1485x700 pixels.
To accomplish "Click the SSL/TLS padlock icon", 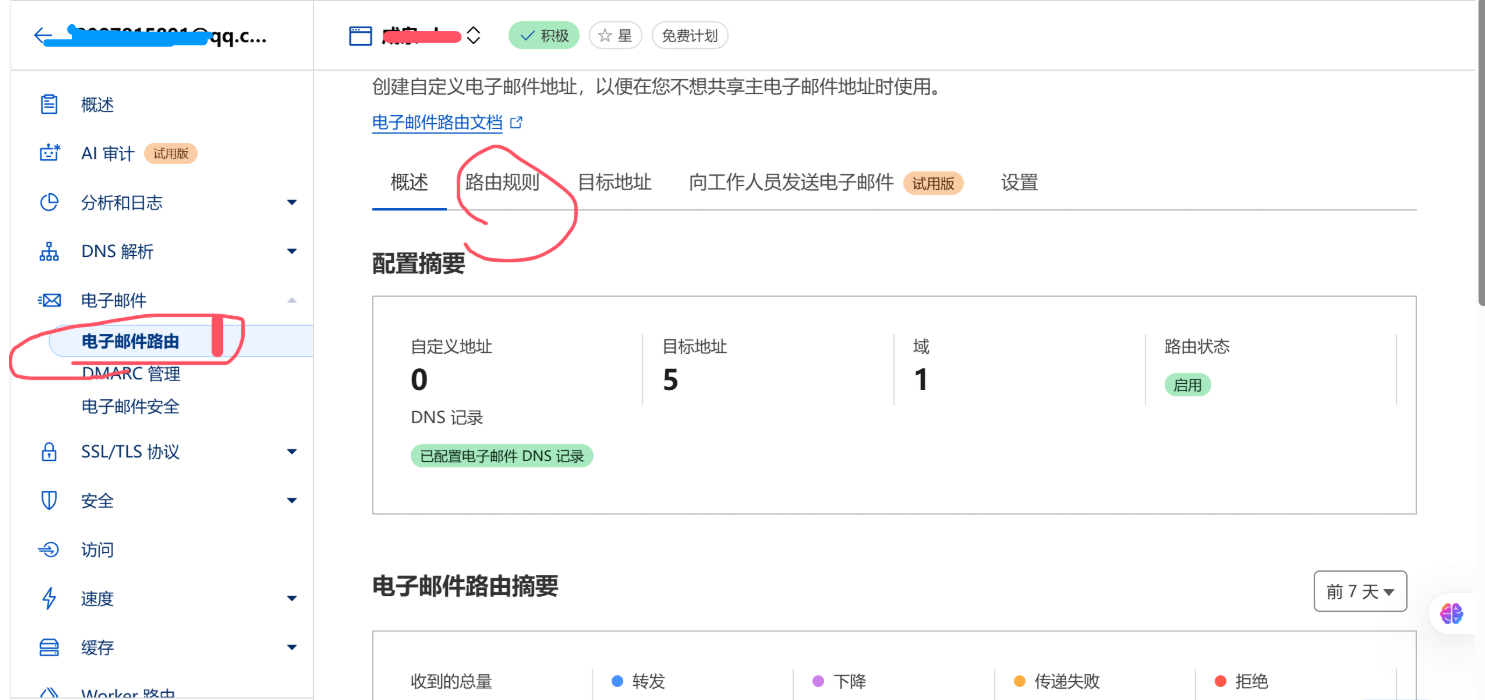I will pos(49,452).
